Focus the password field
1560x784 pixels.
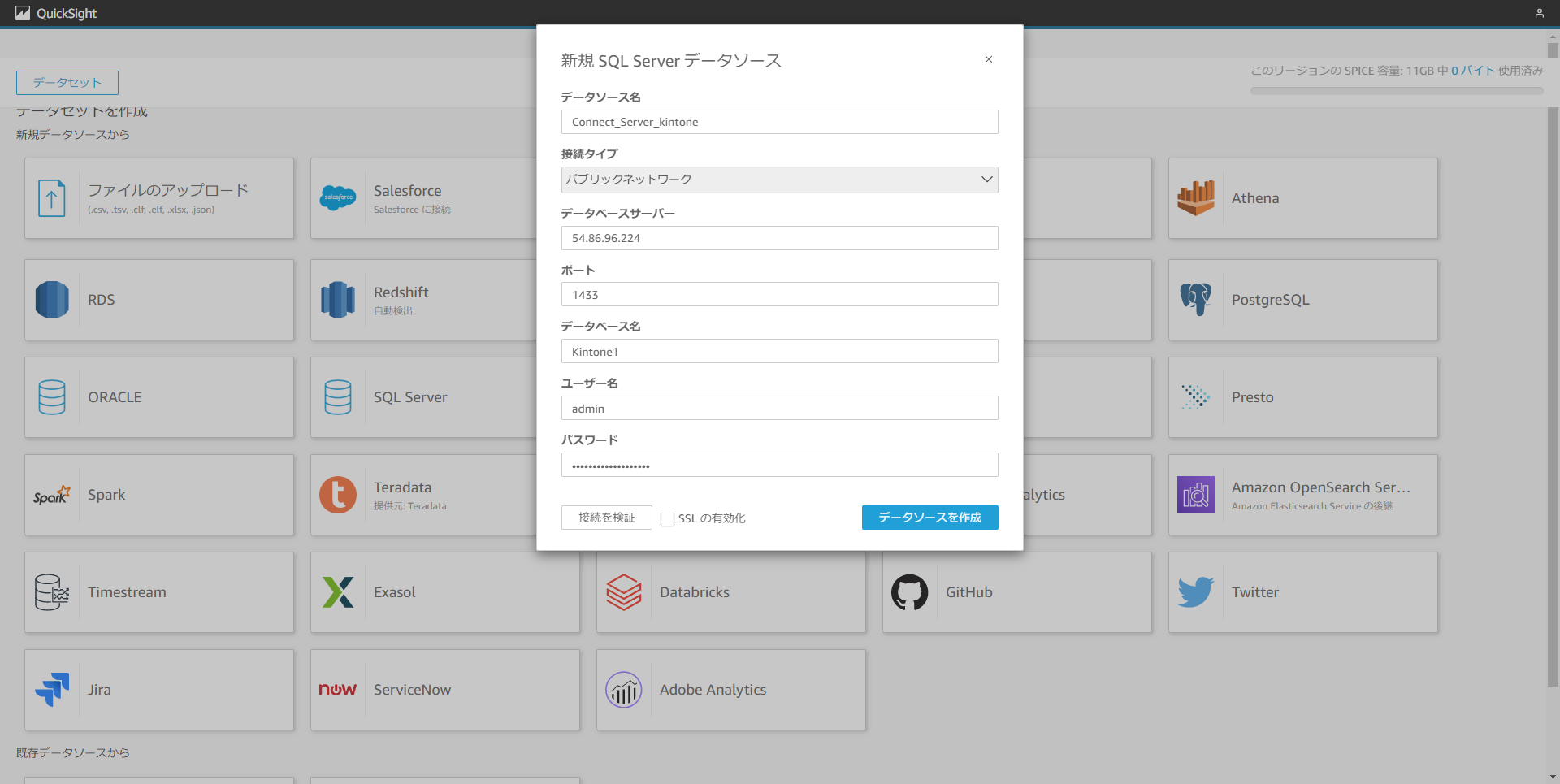tap(780, 465)
